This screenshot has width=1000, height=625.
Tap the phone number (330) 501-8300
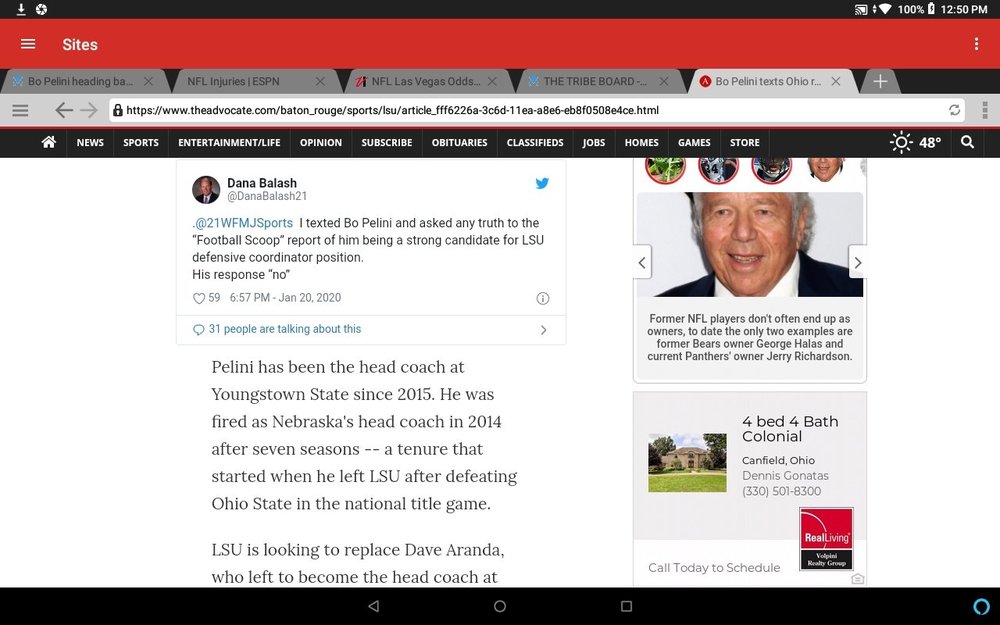pos(781,491)
